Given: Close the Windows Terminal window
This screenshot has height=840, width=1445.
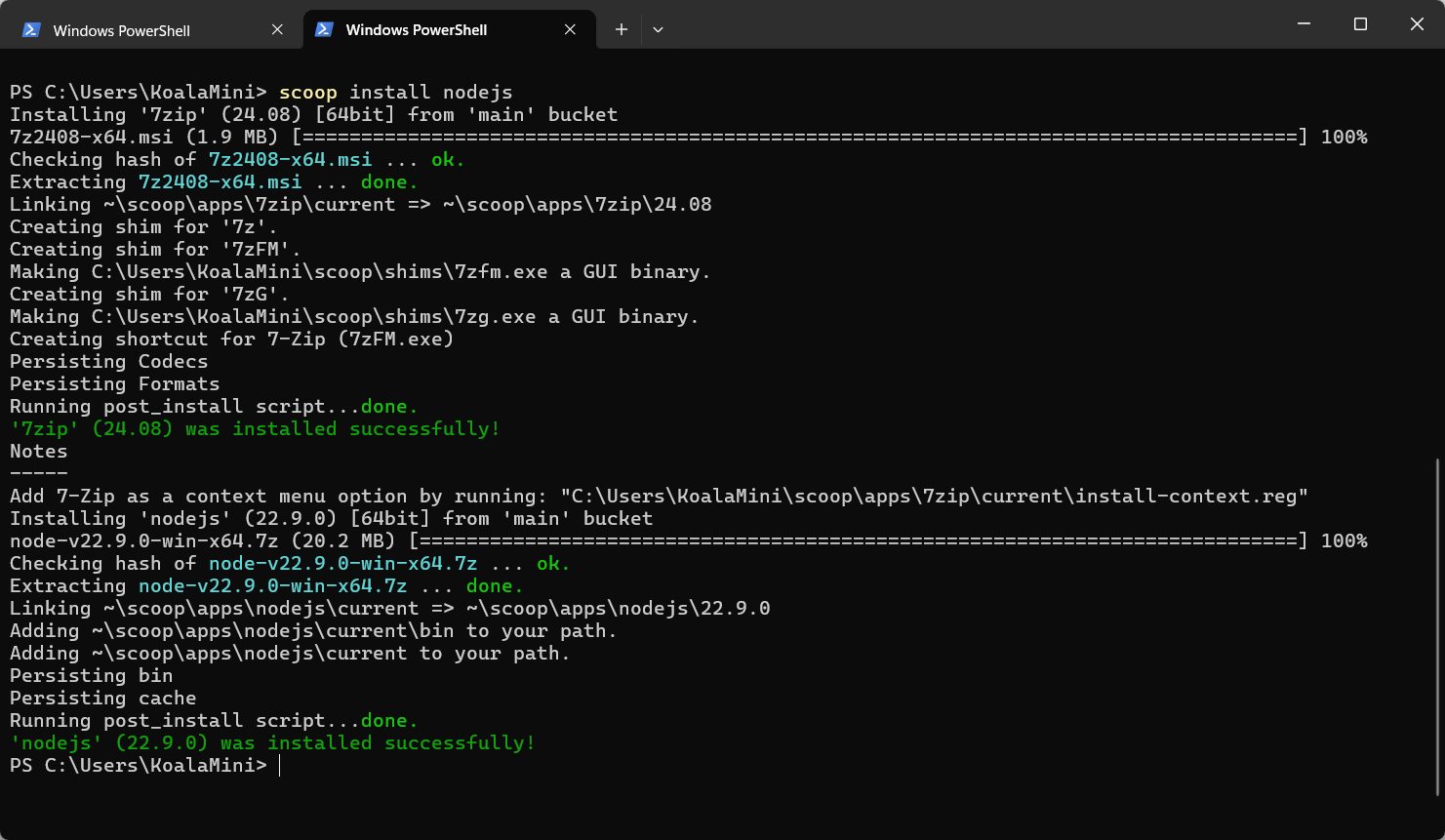Looking at the screenshot, I should pyautogui.click(x=1417, y=24).
